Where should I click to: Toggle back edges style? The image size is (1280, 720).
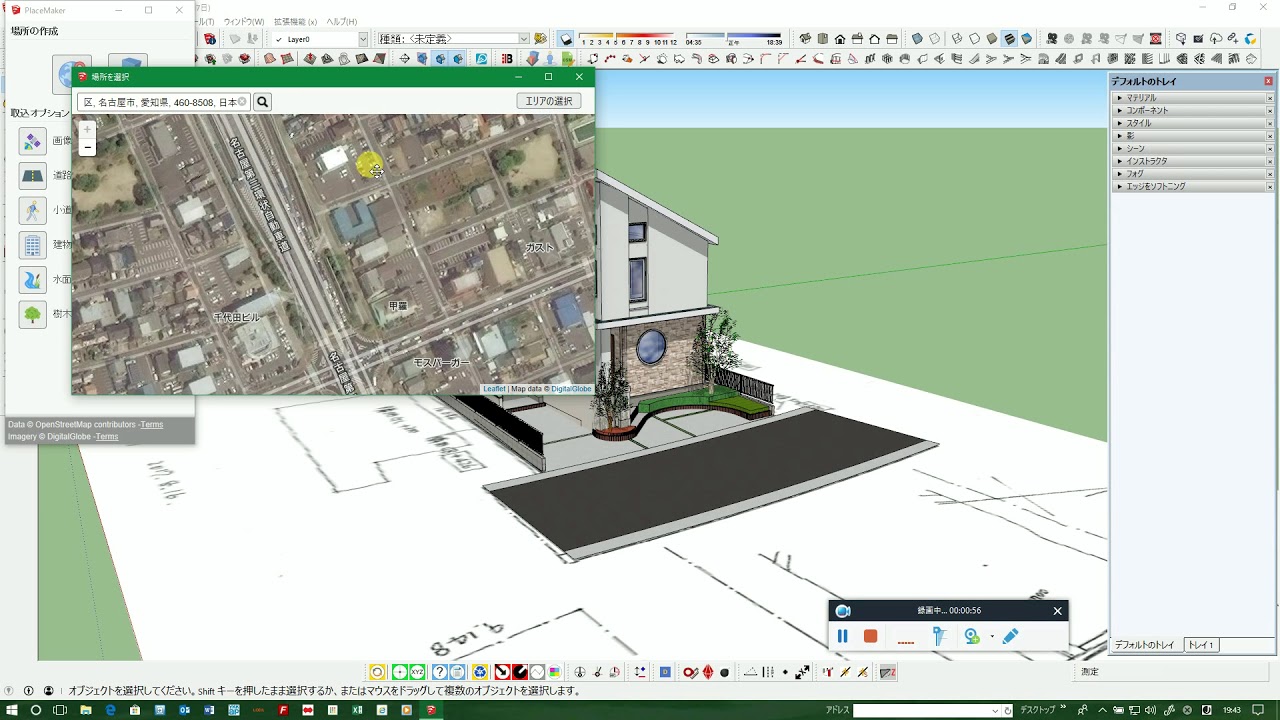[934, 39]
